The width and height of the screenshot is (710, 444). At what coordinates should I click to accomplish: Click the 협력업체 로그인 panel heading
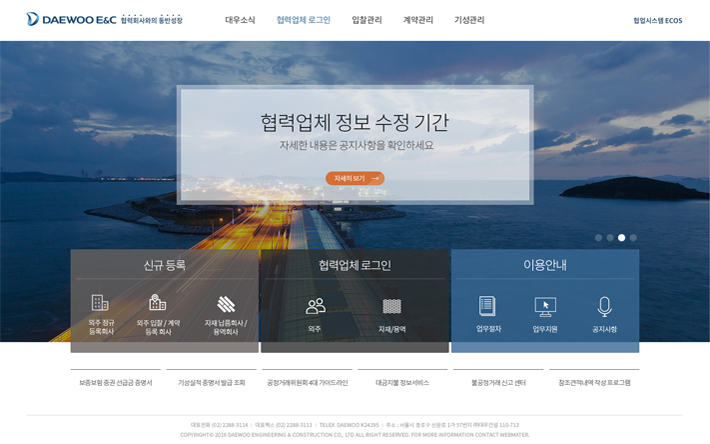[355, 265]
